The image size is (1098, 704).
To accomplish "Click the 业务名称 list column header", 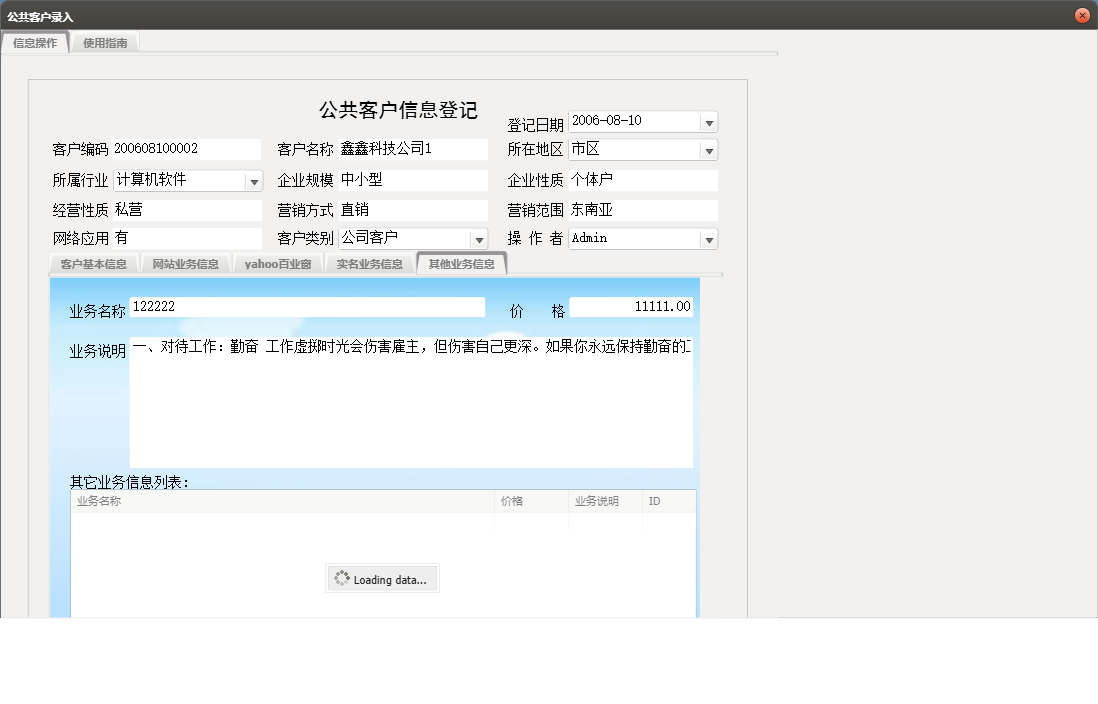I will [283, 501].
